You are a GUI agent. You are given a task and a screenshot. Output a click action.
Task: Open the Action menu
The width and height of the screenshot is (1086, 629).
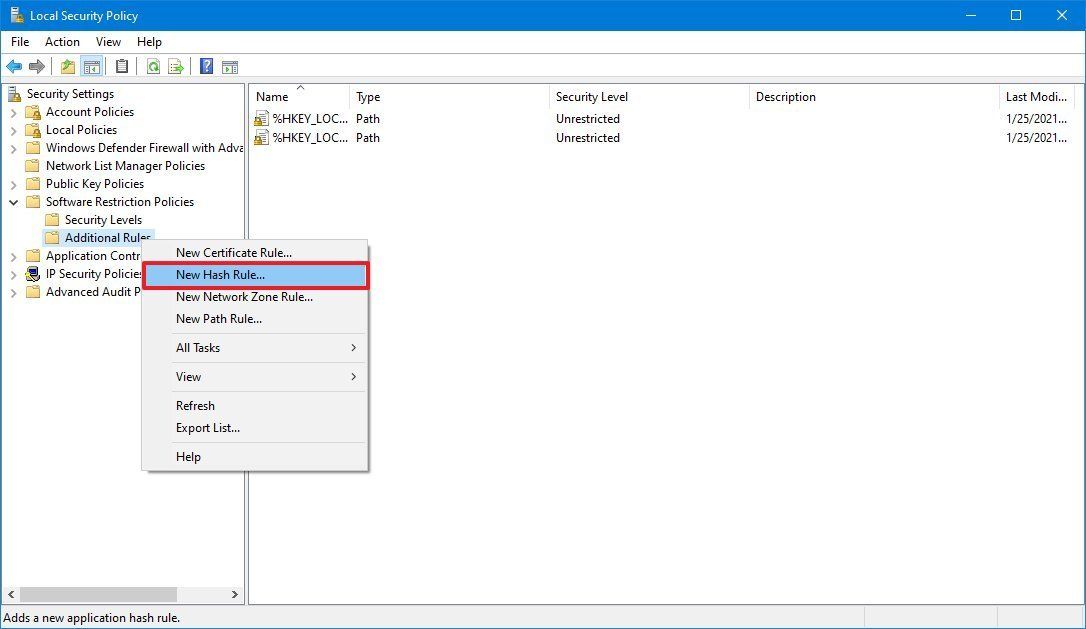(62, 42)
